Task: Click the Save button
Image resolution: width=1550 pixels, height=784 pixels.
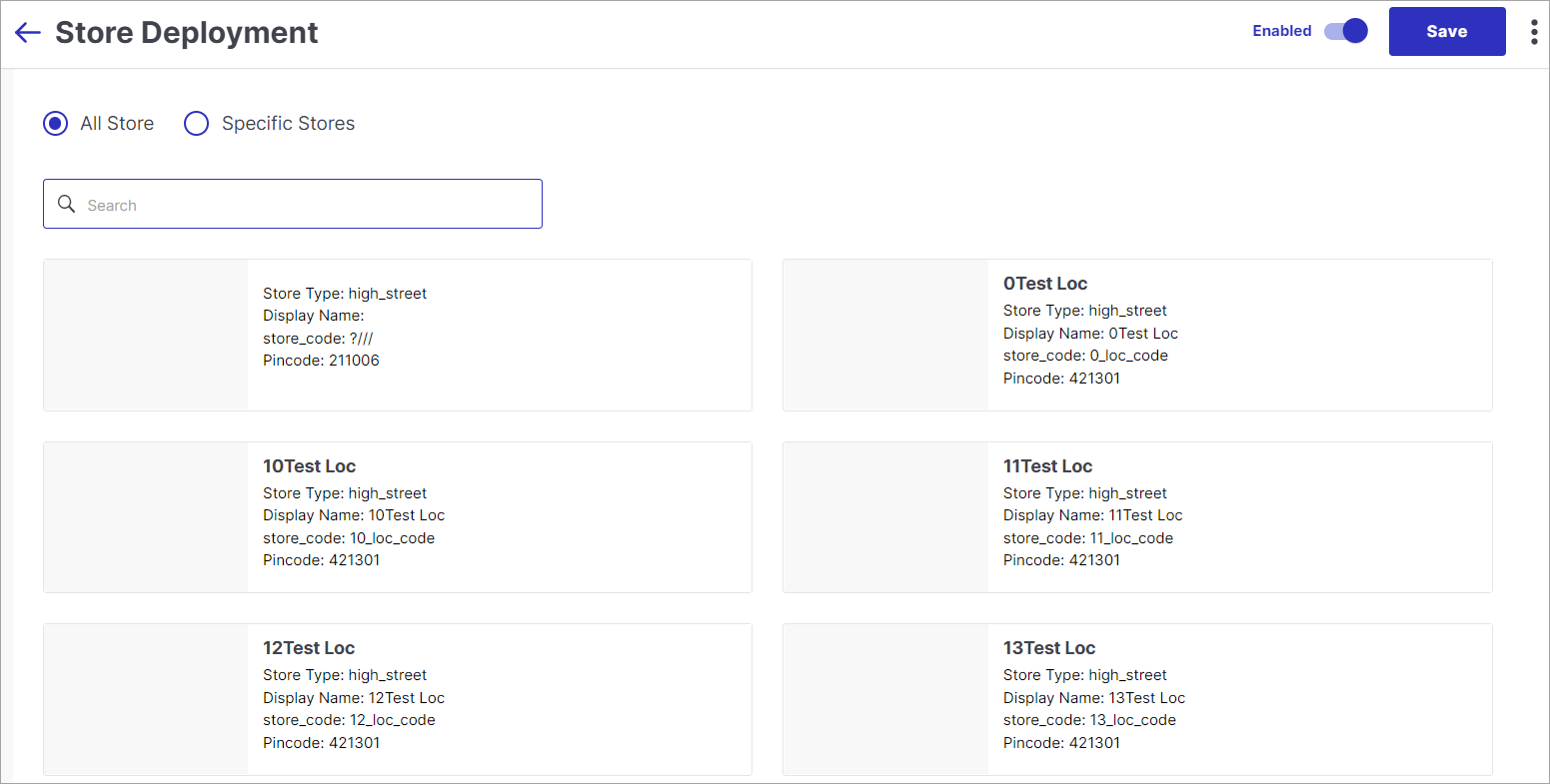Action: (x=1447, y=32)
